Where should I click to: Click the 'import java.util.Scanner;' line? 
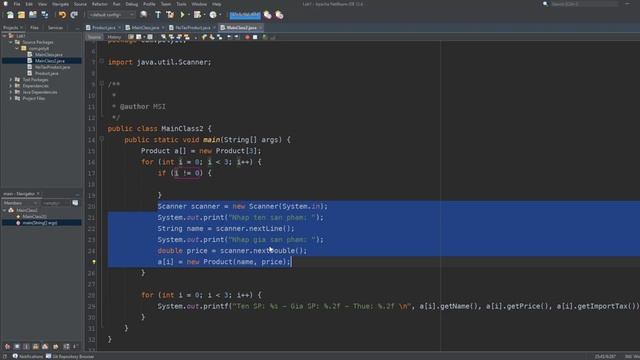click(x=160, y=62)
